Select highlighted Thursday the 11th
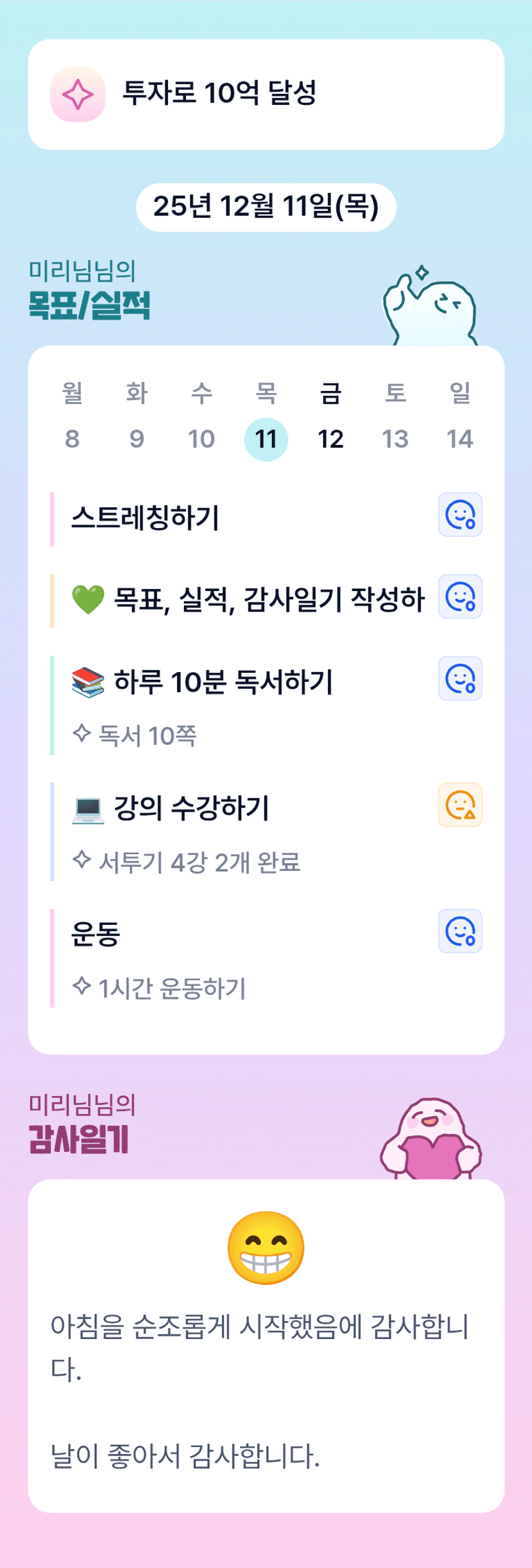This screenshot has height=1568, width=532. (x=266, y=439)
